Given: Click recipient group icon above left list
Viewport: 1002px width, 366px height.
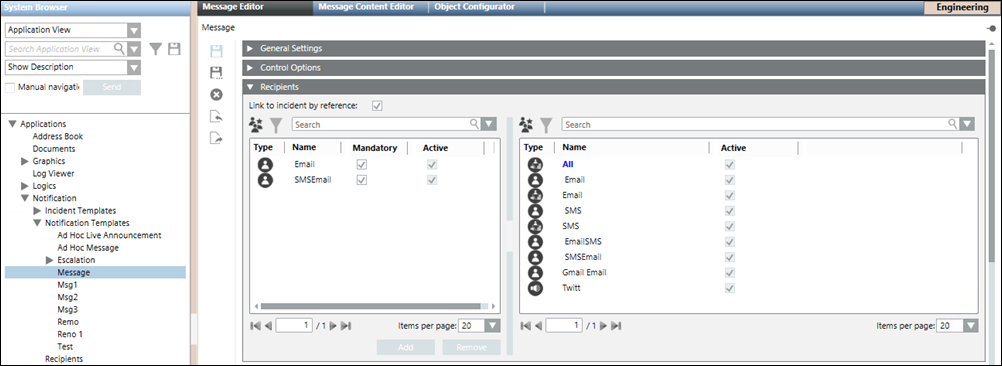Looking at the screenshot, I should pos(256,124).
